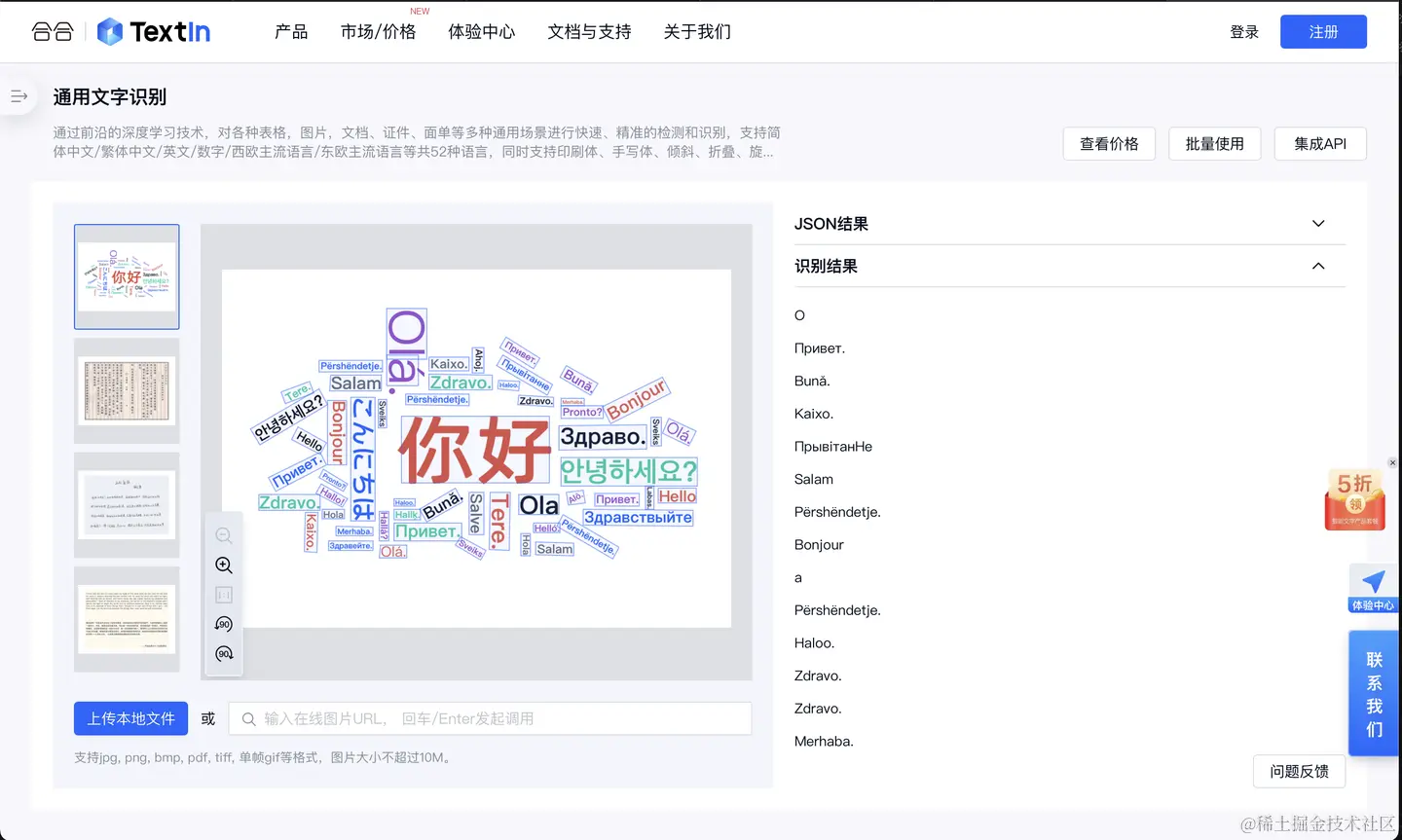Toggle the sidebar menu collapse icon

[x=18, y=96]
